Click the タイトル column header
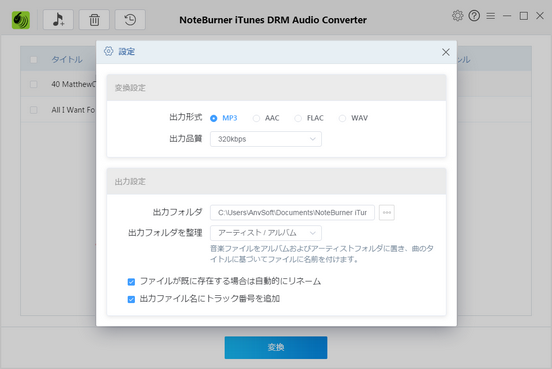Screen dimensions: 552x369 [x=67, y=60]
